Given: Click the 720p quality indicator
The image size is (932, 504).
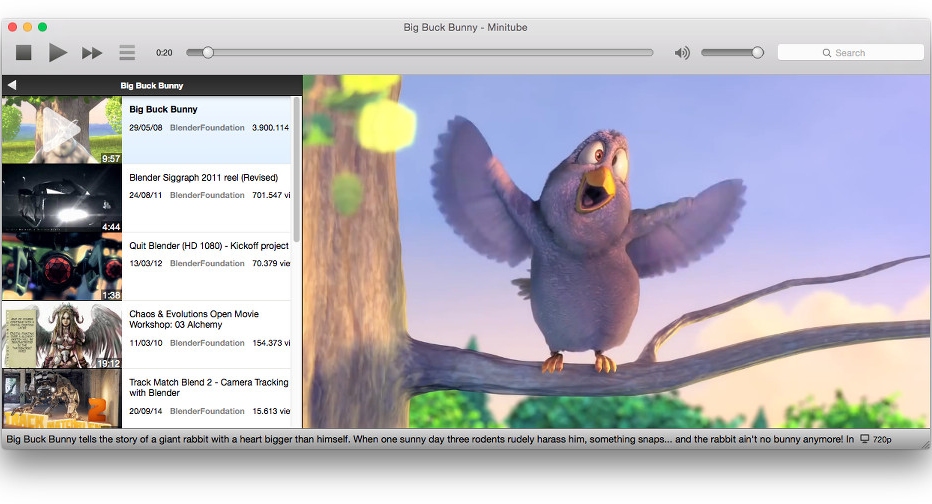Looking at the screenshot, I should pos(882,440).
